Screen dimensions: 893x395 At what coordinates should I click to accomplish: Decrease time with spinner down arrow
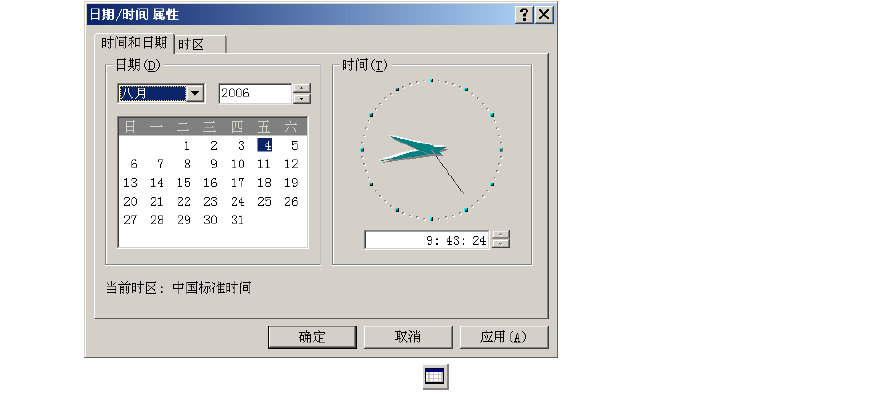point(501,244)
